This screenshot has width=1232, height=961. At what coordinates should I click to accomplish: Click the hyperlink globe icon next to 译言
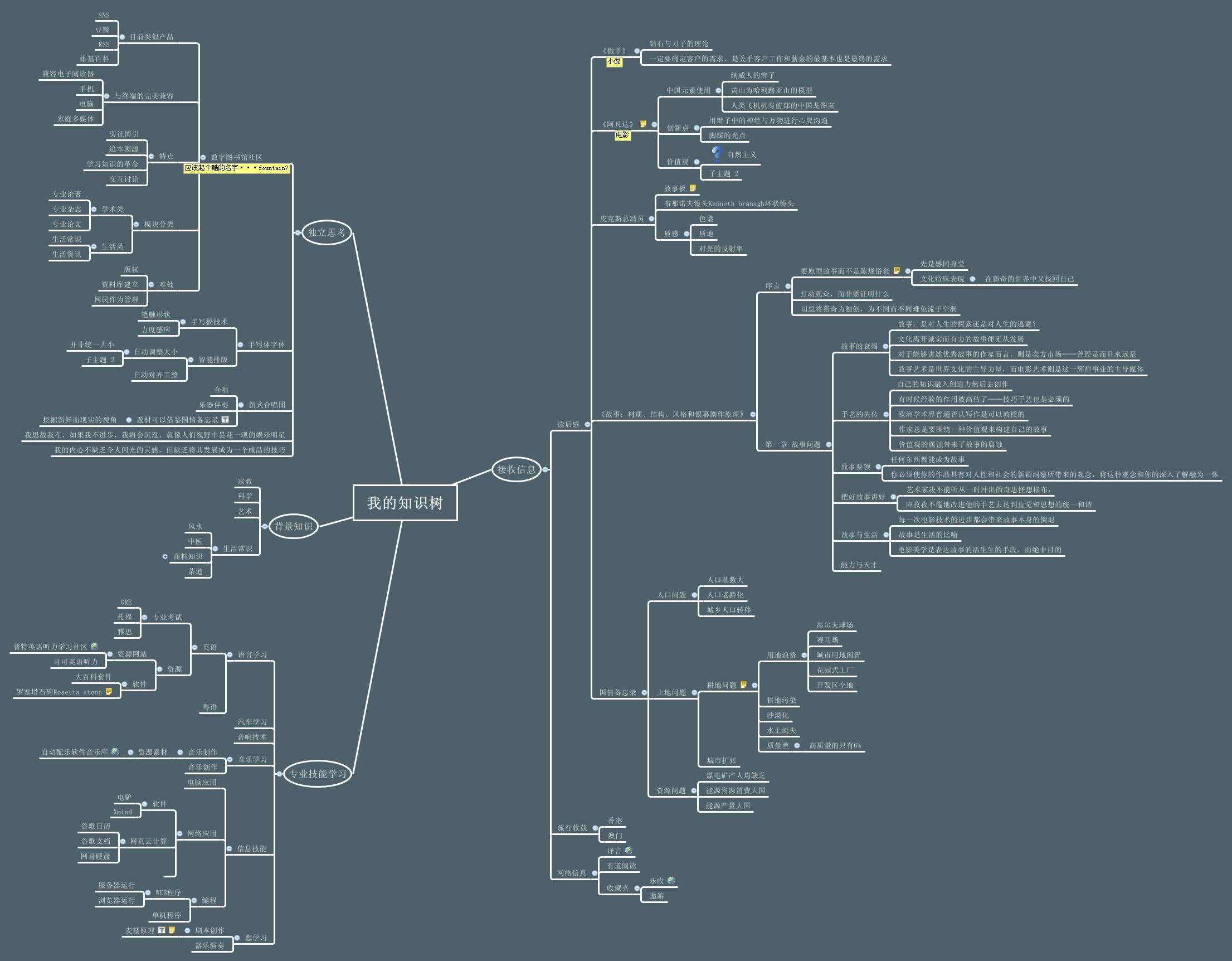pyautogui.click(x=629, y=851)
